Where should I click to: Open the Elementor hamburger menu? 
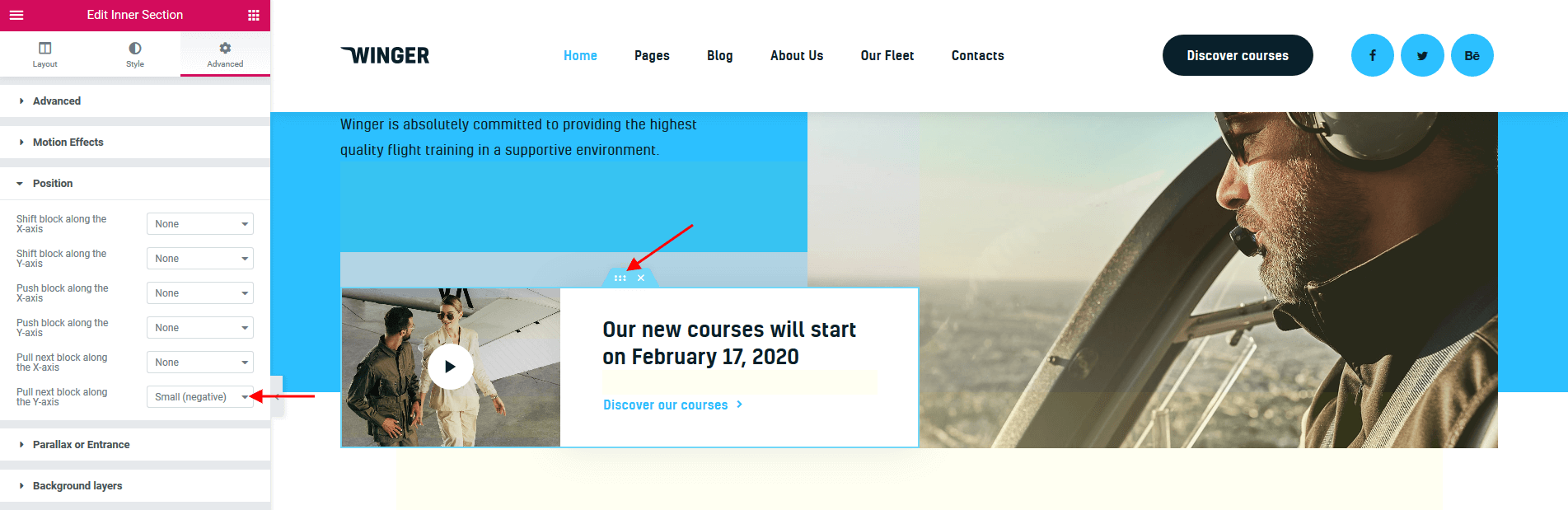[x=16, y=15]
